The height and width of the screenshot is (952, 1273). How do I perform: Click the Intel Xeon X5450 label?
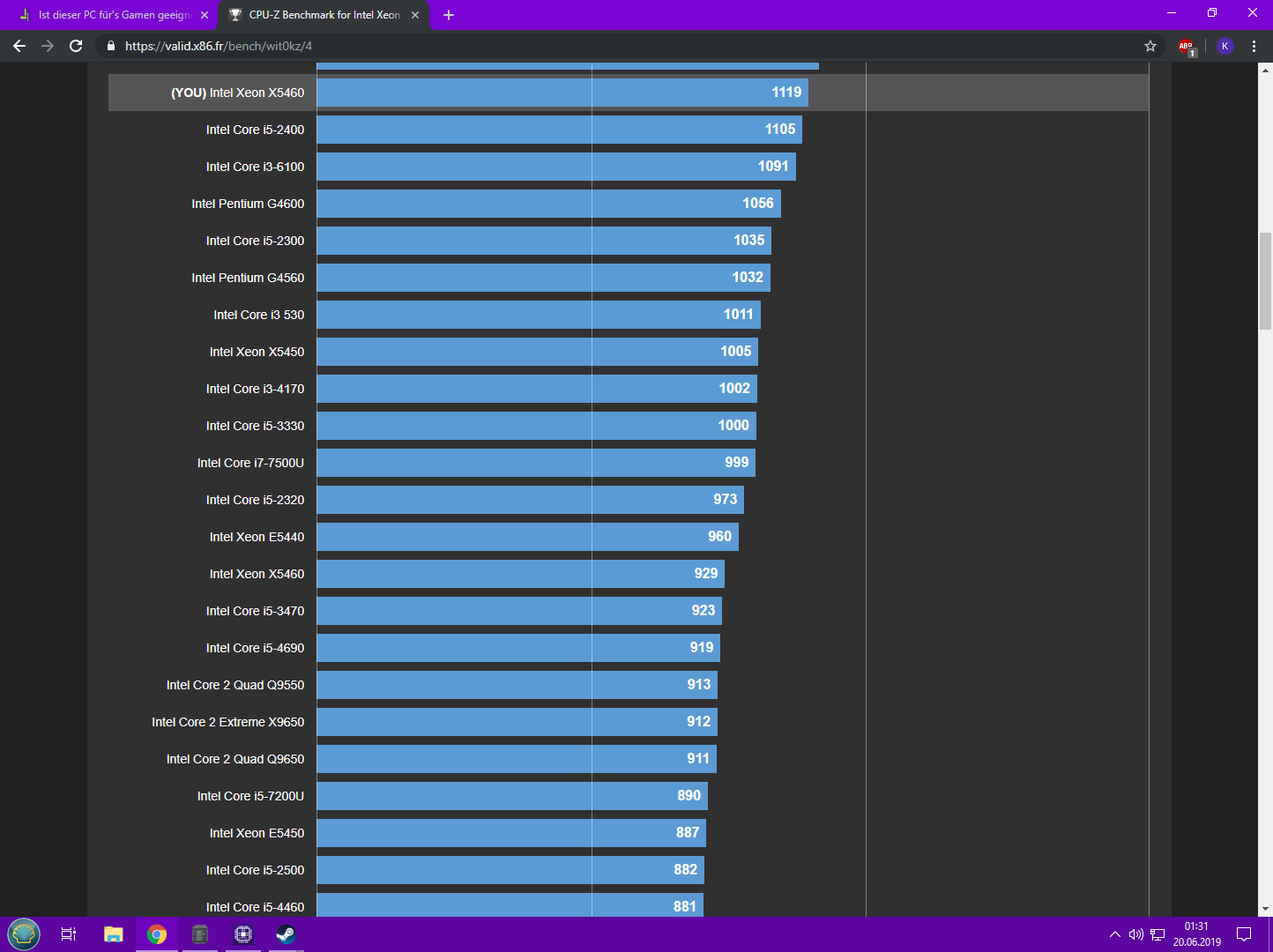click(257, 352)
